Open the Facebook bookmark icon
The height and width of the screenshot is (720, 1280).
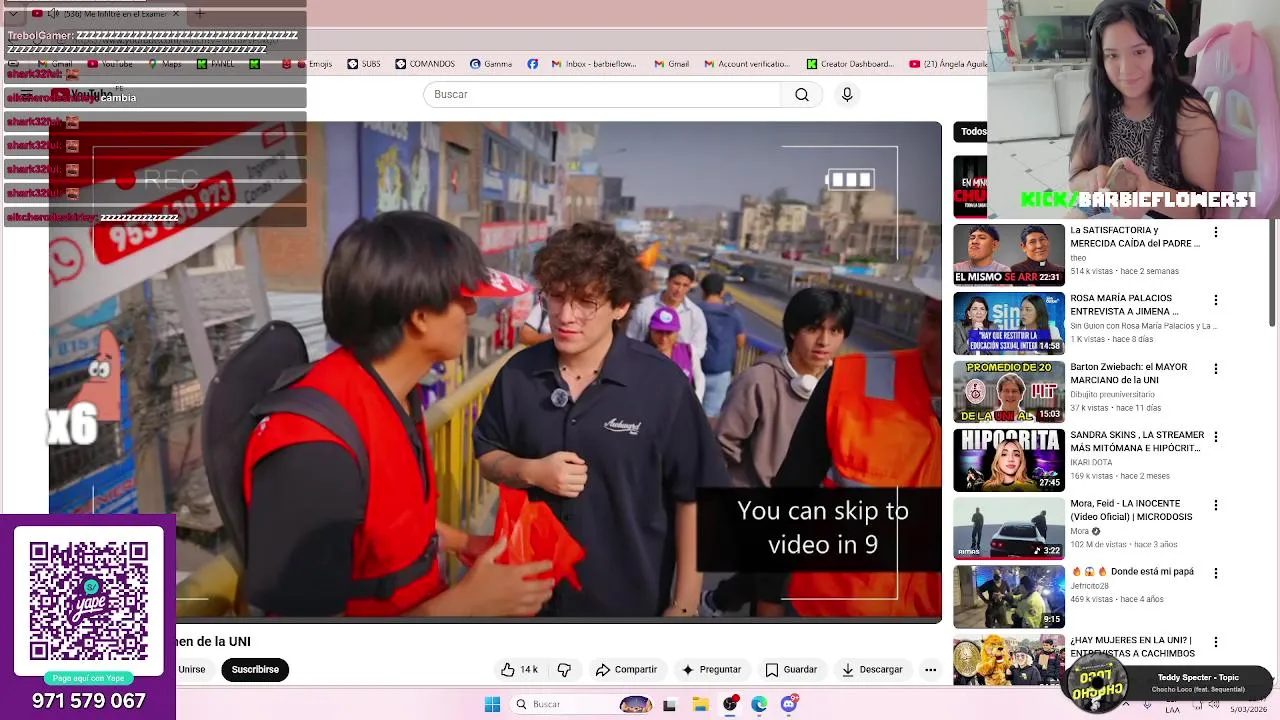point(533,64)
